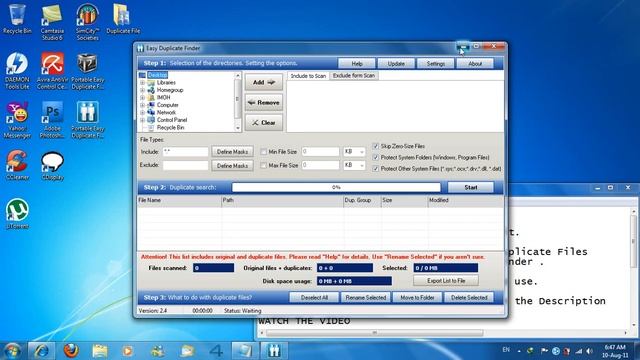Click Windows Start orb
640x360 pixels.
[12, 351]
